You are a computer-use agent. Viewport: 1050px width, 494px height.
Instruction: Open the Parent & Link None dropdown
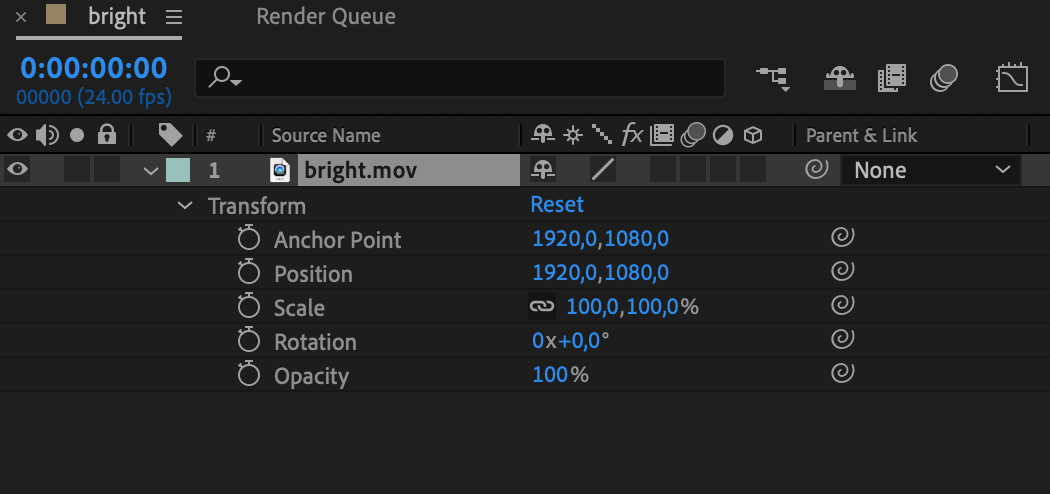tap(932, 170)
